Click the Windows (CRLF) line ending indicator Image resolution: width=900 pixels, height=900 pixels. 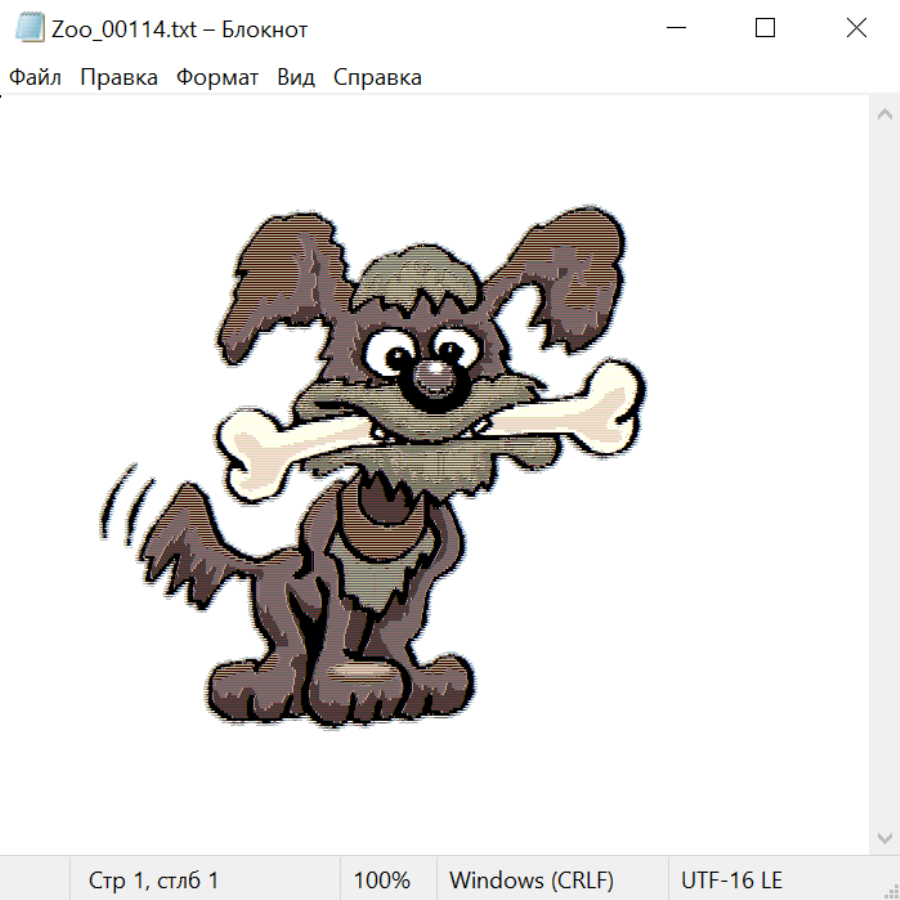(531, 880)
